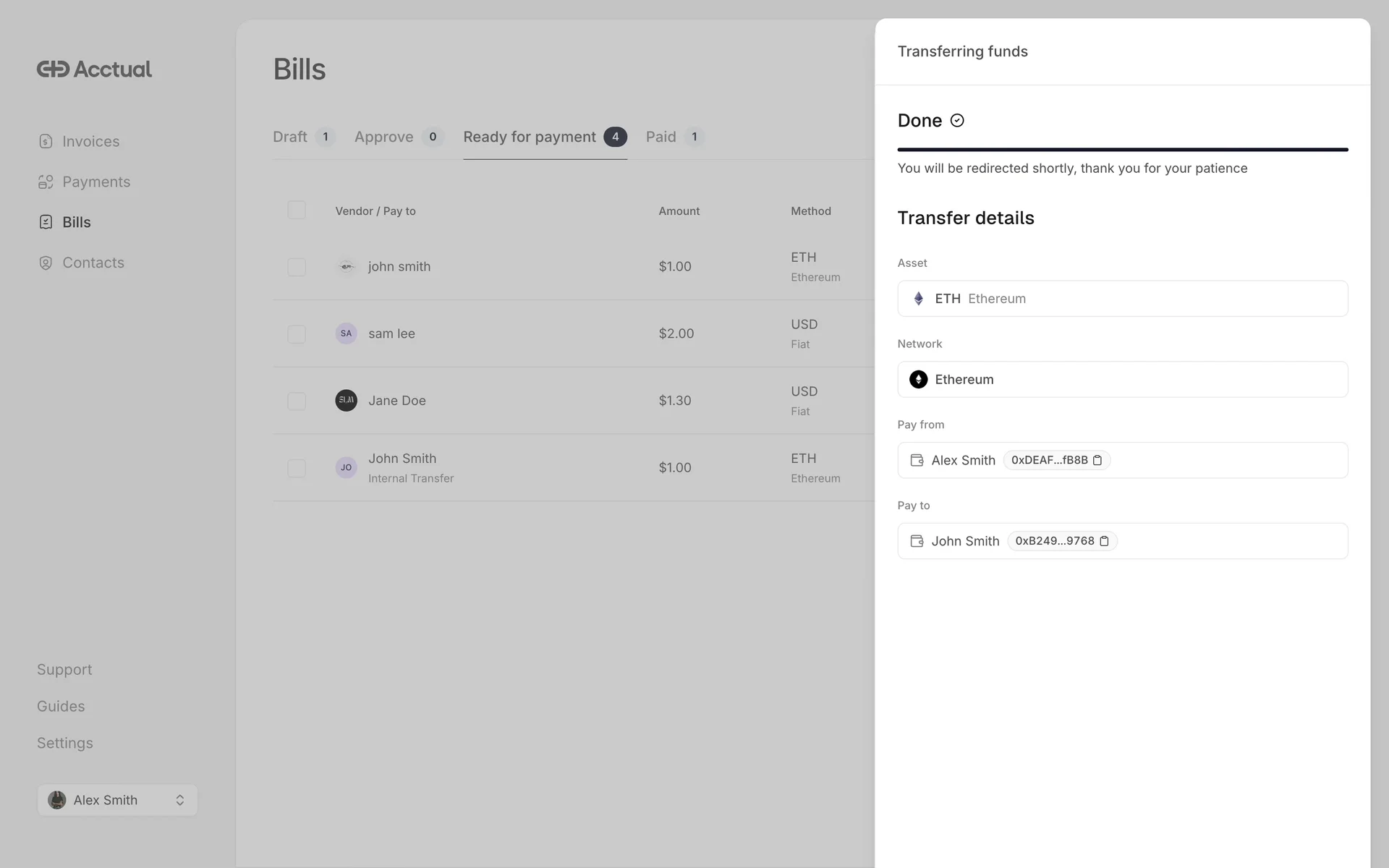Open the ETH Ethereum asset field
The image size is (1389, 868).
click(x=1122, y=299)
